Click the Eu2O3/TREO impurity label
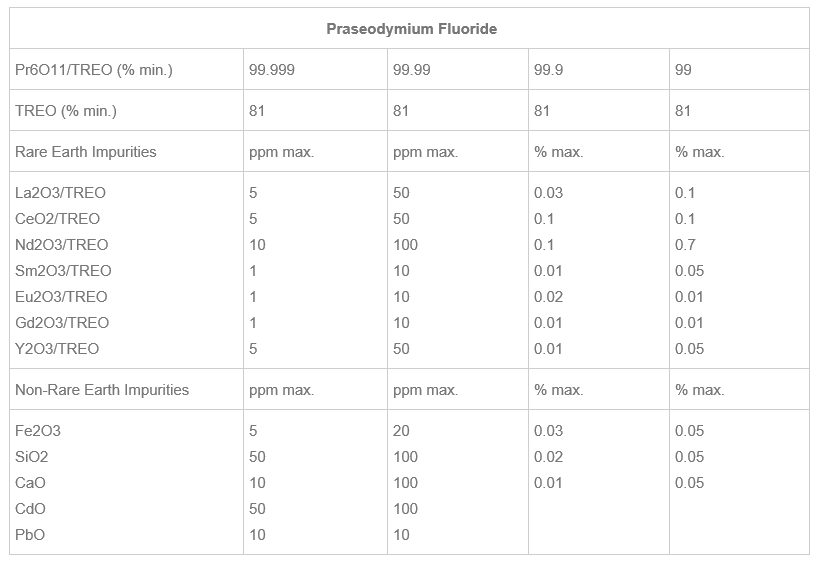 (61, 297)
